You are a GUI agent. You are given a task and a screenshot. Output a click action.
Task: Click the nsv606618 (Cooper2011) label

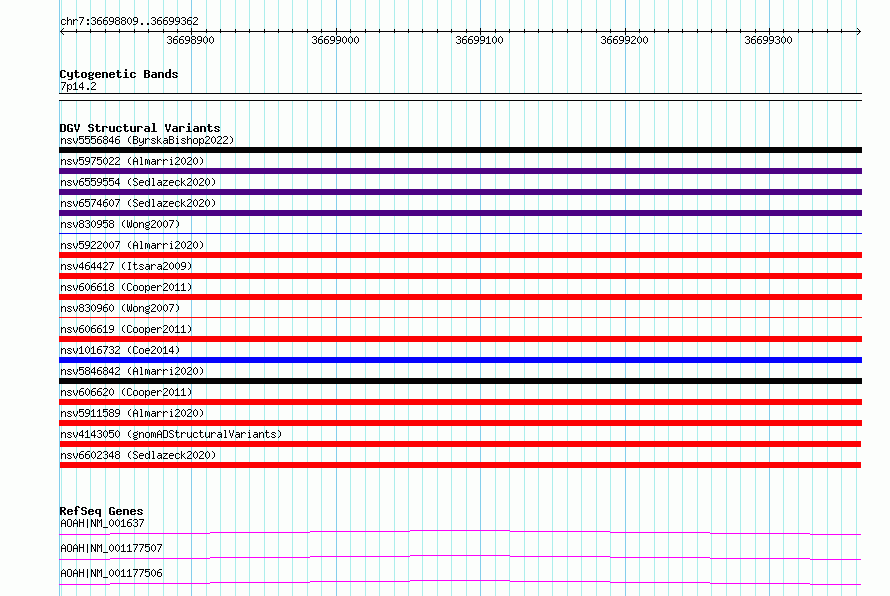click(x=126, y=287)
